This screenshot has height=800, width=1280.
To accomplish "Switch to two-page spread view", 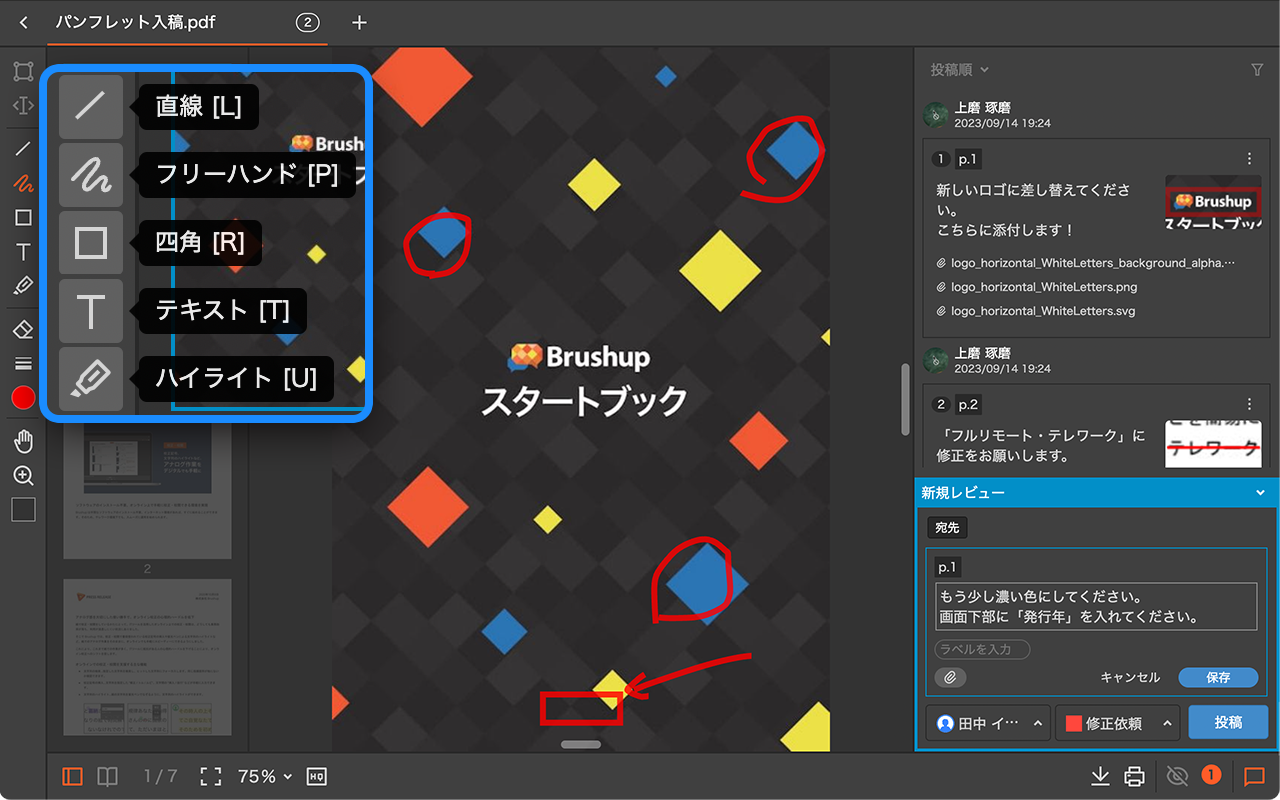I will [107, 776].
